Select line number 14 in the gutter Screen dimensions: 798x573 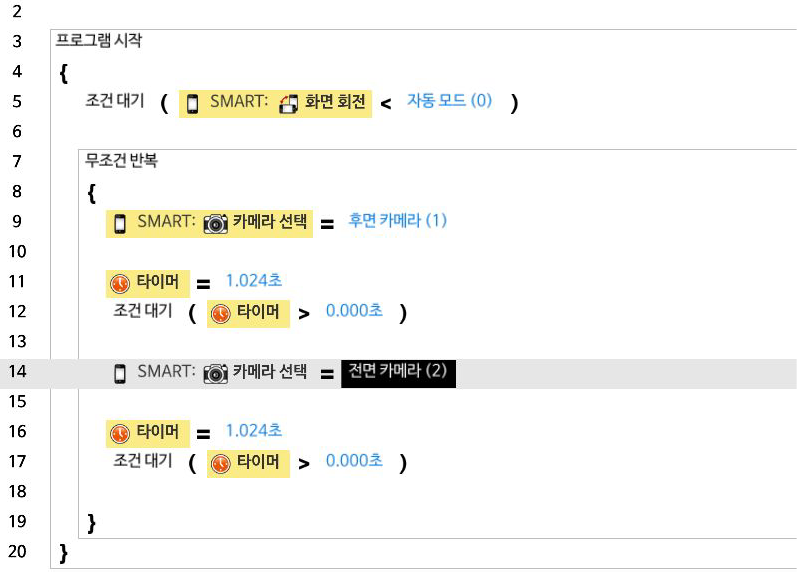tap(18, 372)
